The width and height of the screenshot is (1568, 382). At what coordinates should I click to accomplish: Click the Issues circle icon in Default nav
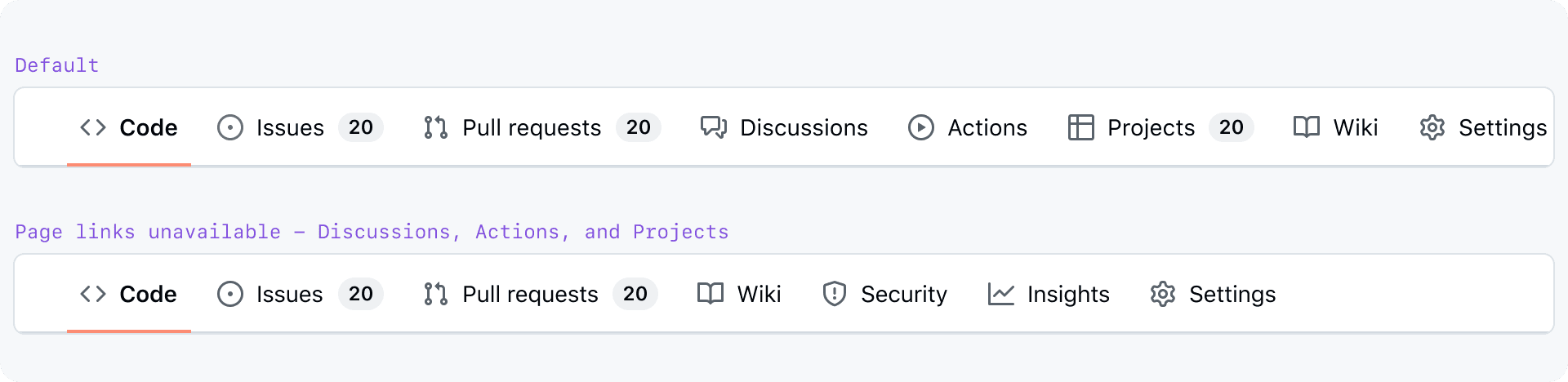230,127
